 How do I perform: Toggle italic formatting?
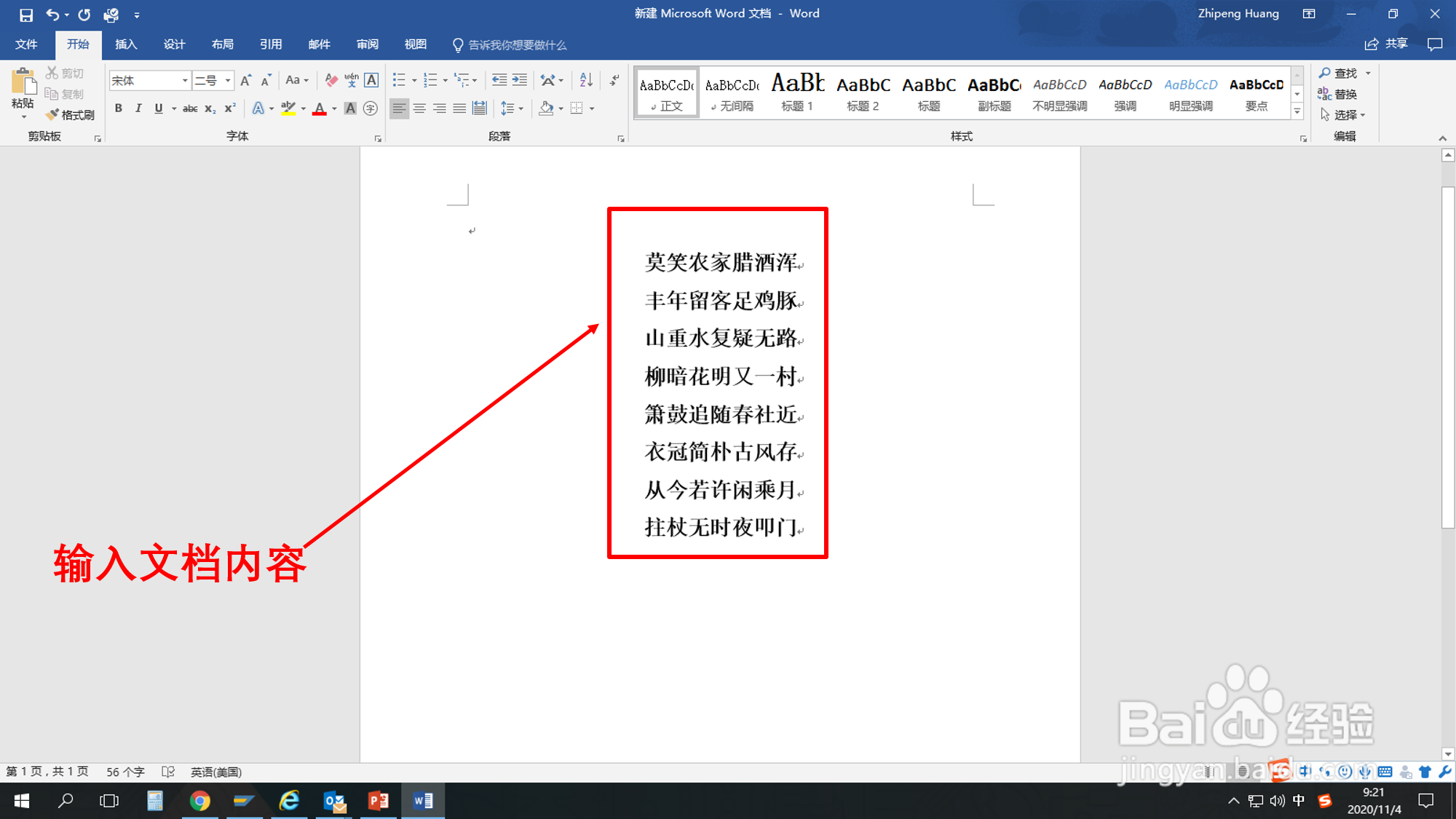click(x=138, y=108)
